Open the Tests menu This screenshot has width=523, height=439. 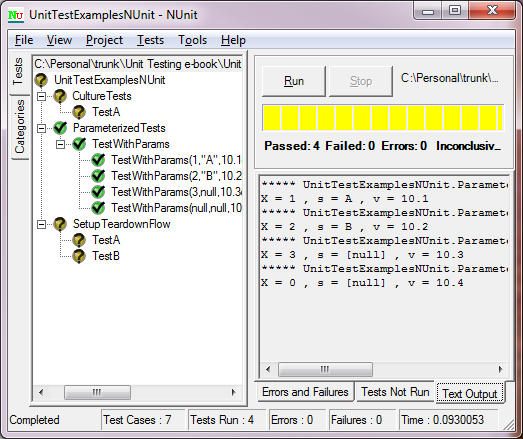[x=150, y=40]
